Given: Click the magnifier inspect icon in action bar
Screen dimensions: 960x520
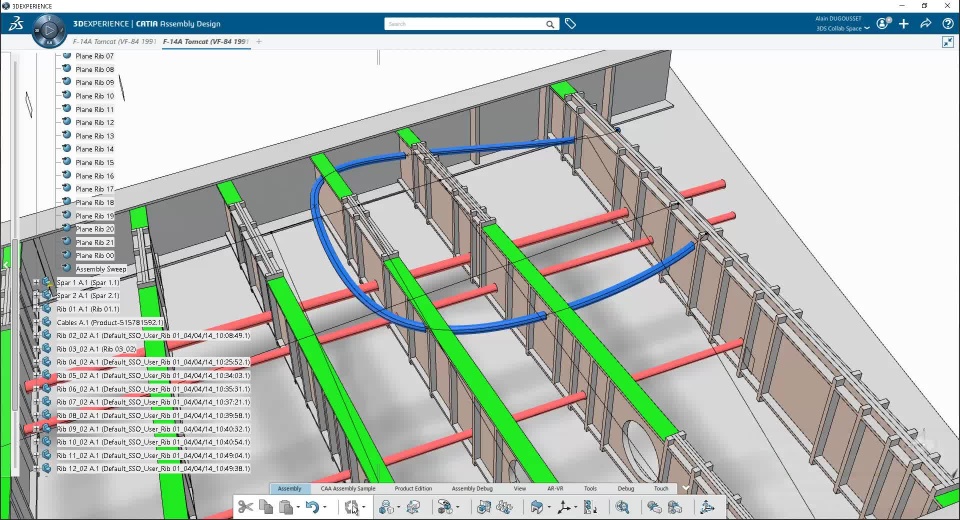Looking at the screenshot, I should click(623, 507).
